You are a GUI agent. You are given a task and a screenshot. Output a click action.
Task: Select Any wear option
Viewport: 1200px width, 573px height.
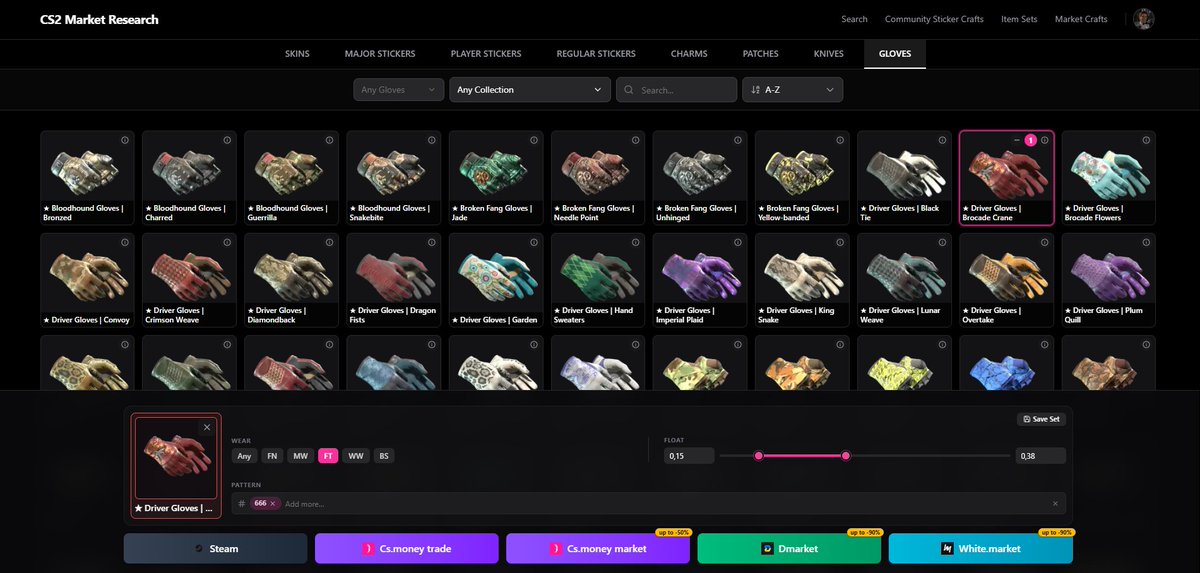tap(244, 456)
